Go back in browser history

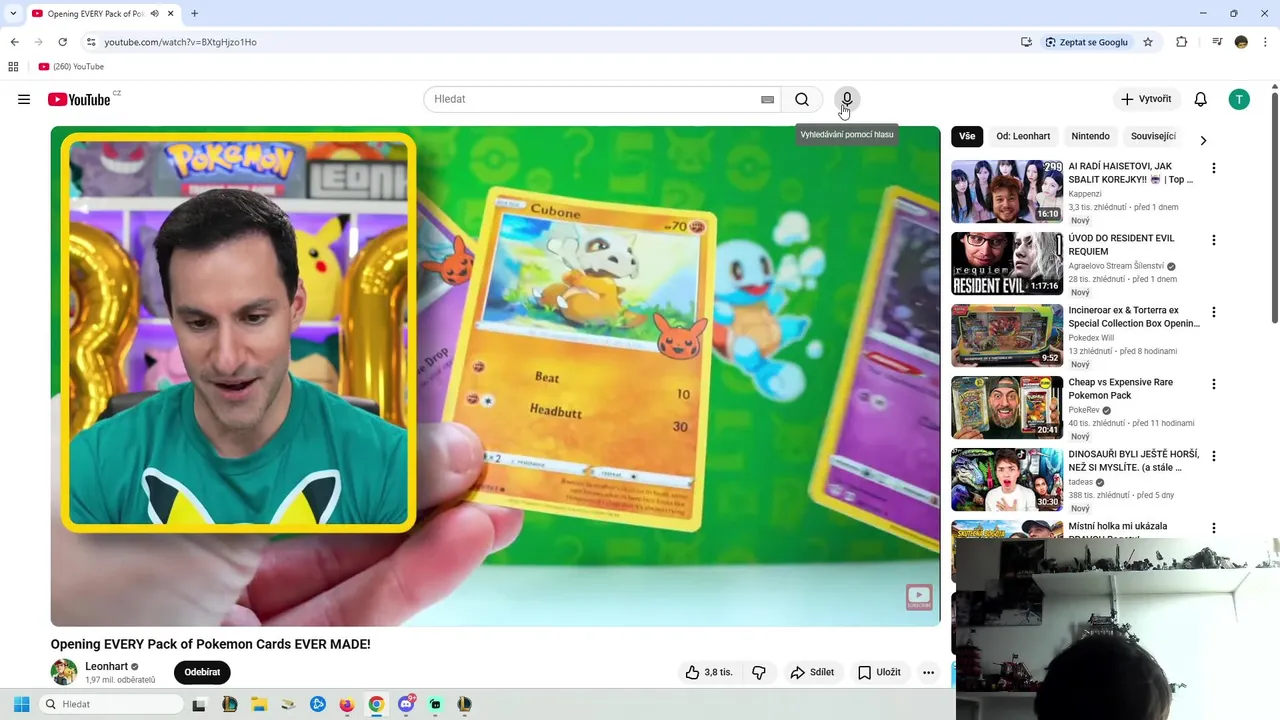[14, 42]
